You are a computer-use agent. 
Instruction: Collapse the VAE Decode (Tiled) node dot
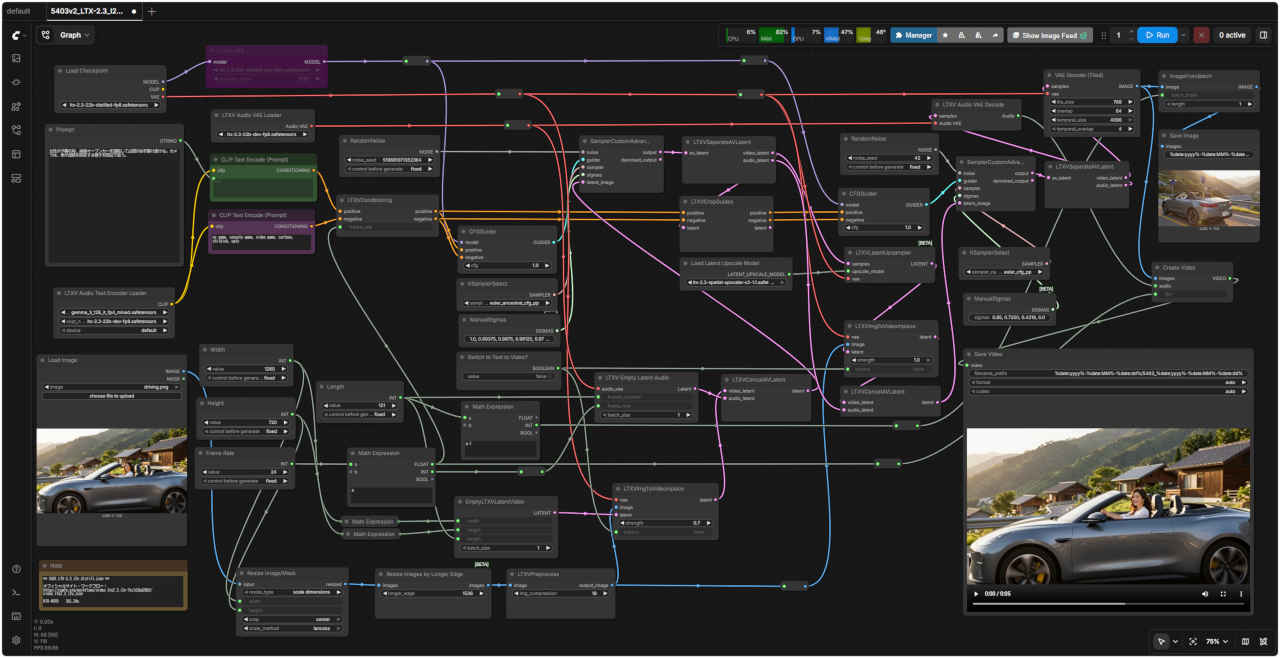coord(1049,75)
